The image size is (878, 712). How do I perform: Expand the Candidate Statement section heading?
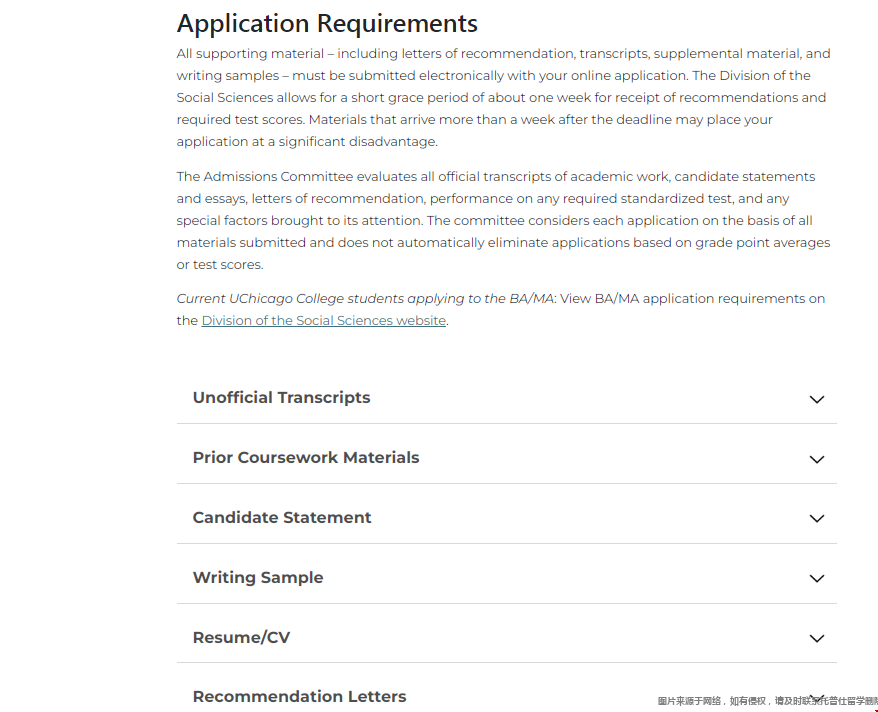[x=281, y=518]
